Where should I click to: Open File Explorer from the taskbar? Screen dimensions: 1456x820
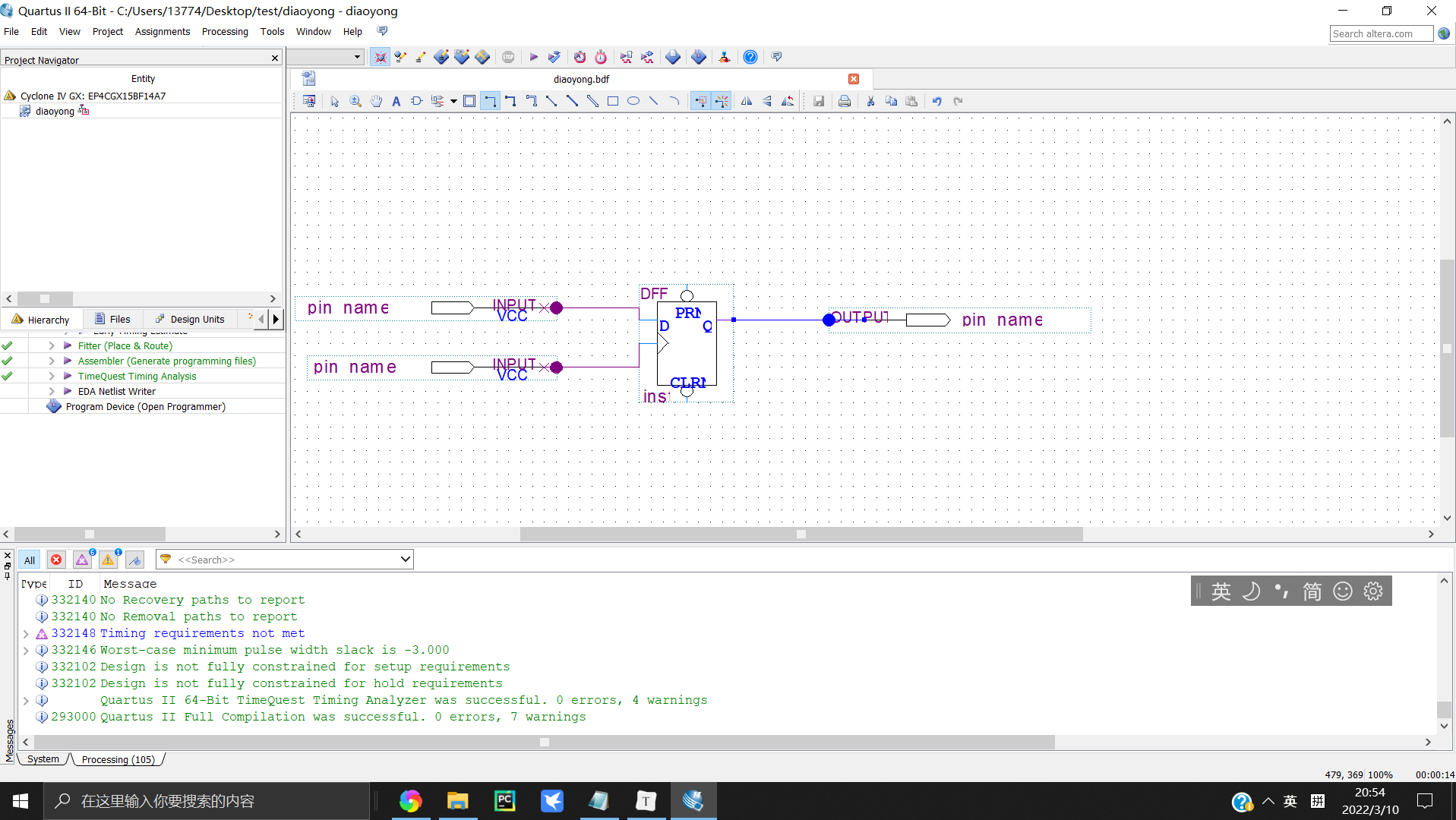coord(457,801)
